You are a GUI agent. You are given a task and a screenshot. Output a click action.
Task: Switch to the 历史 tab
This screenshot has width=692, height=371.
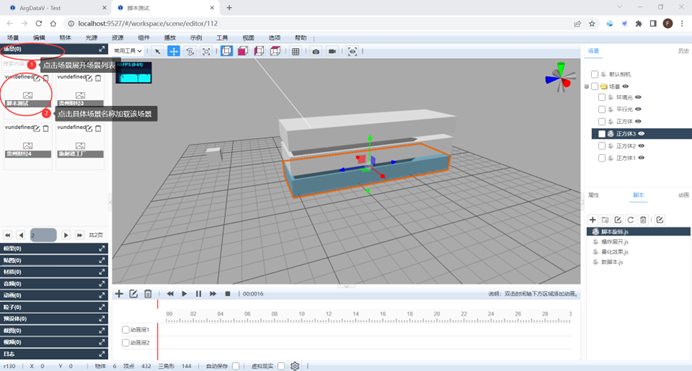tap(683, 51)
